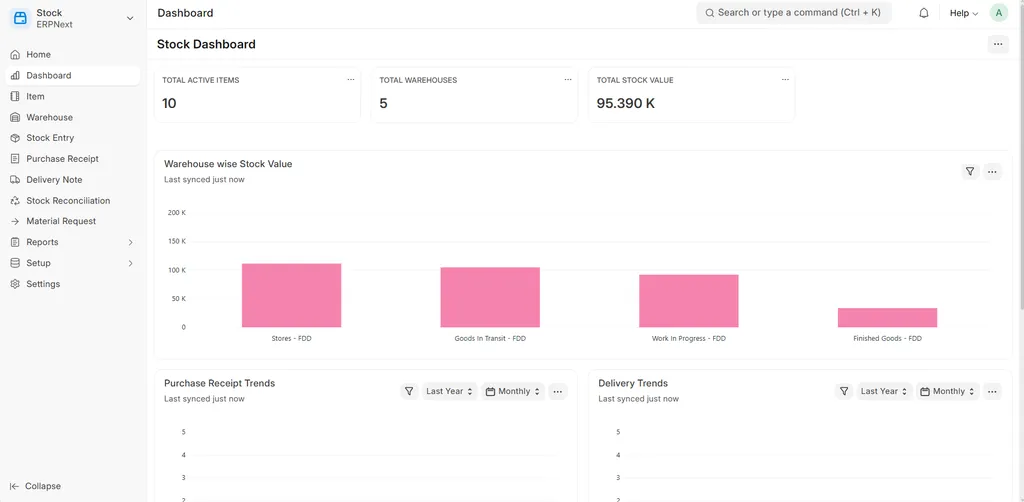1024x502 pixels.
Task: Open Stock Reconciliation from sidebar
Action: [x=68, y=201]
